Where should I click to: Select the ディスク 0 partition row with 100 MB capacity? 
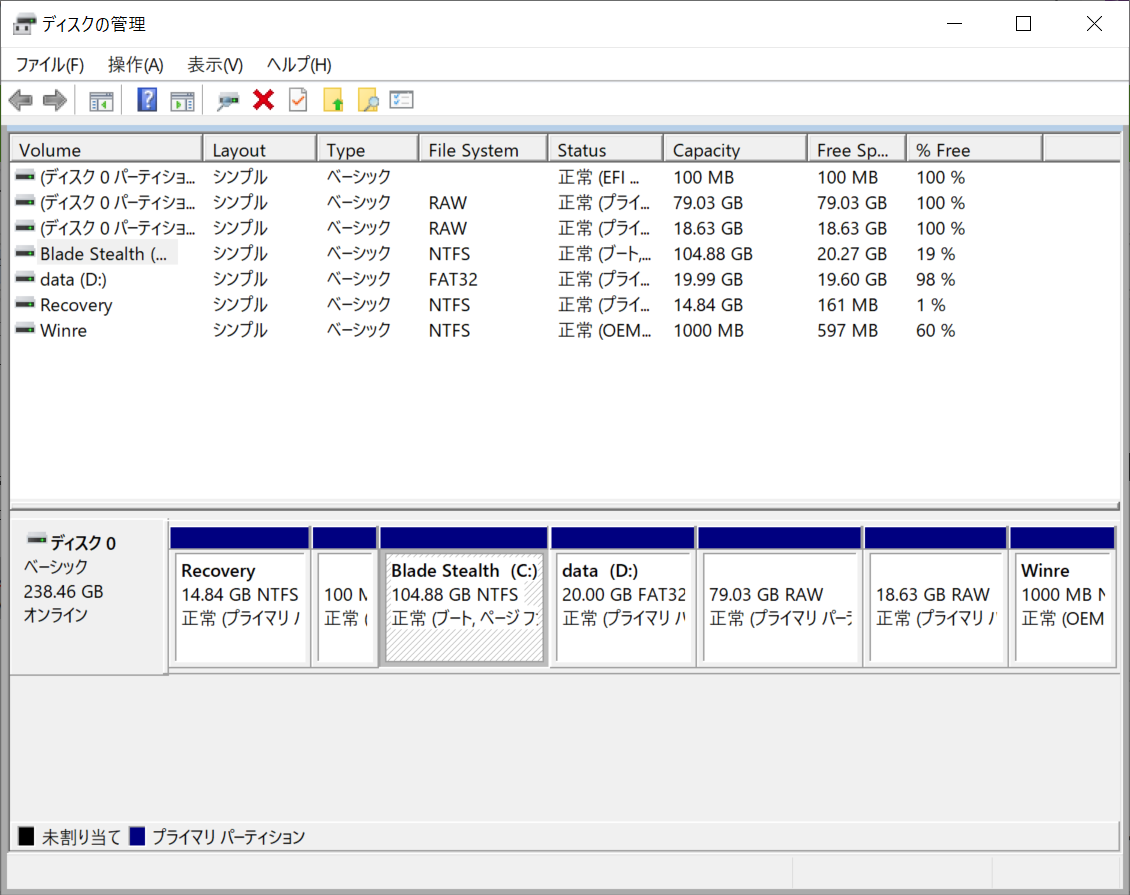[565, 177]
